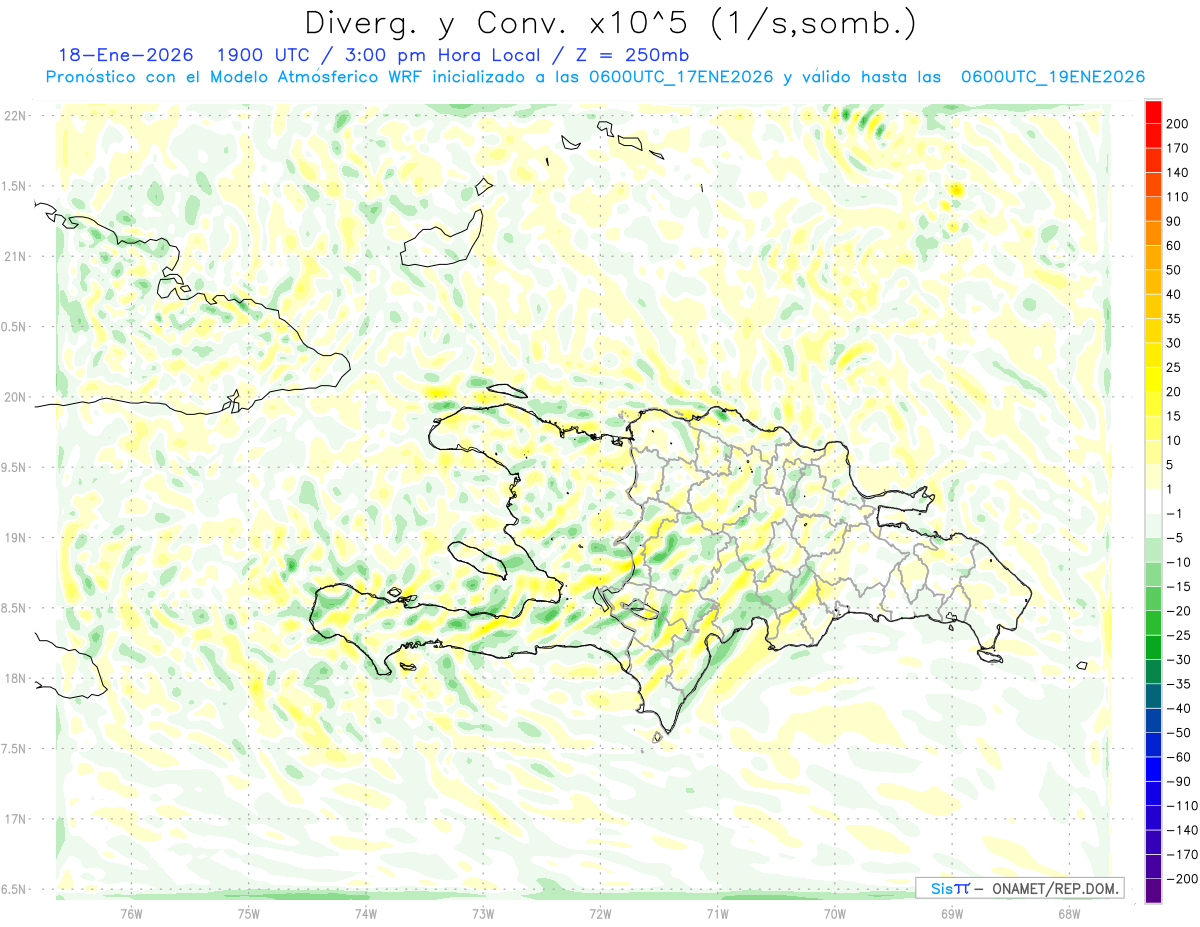
Task: Click the "74W" longitude axis label
Action: (366, 912)
